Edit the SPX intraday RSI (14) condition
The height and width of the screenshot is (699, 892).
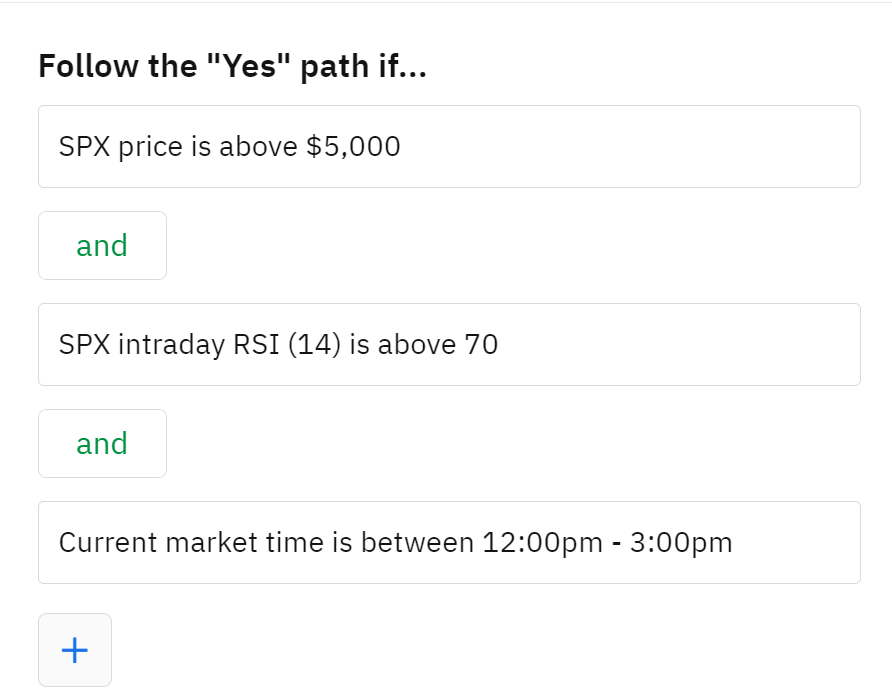coord(449,345)
